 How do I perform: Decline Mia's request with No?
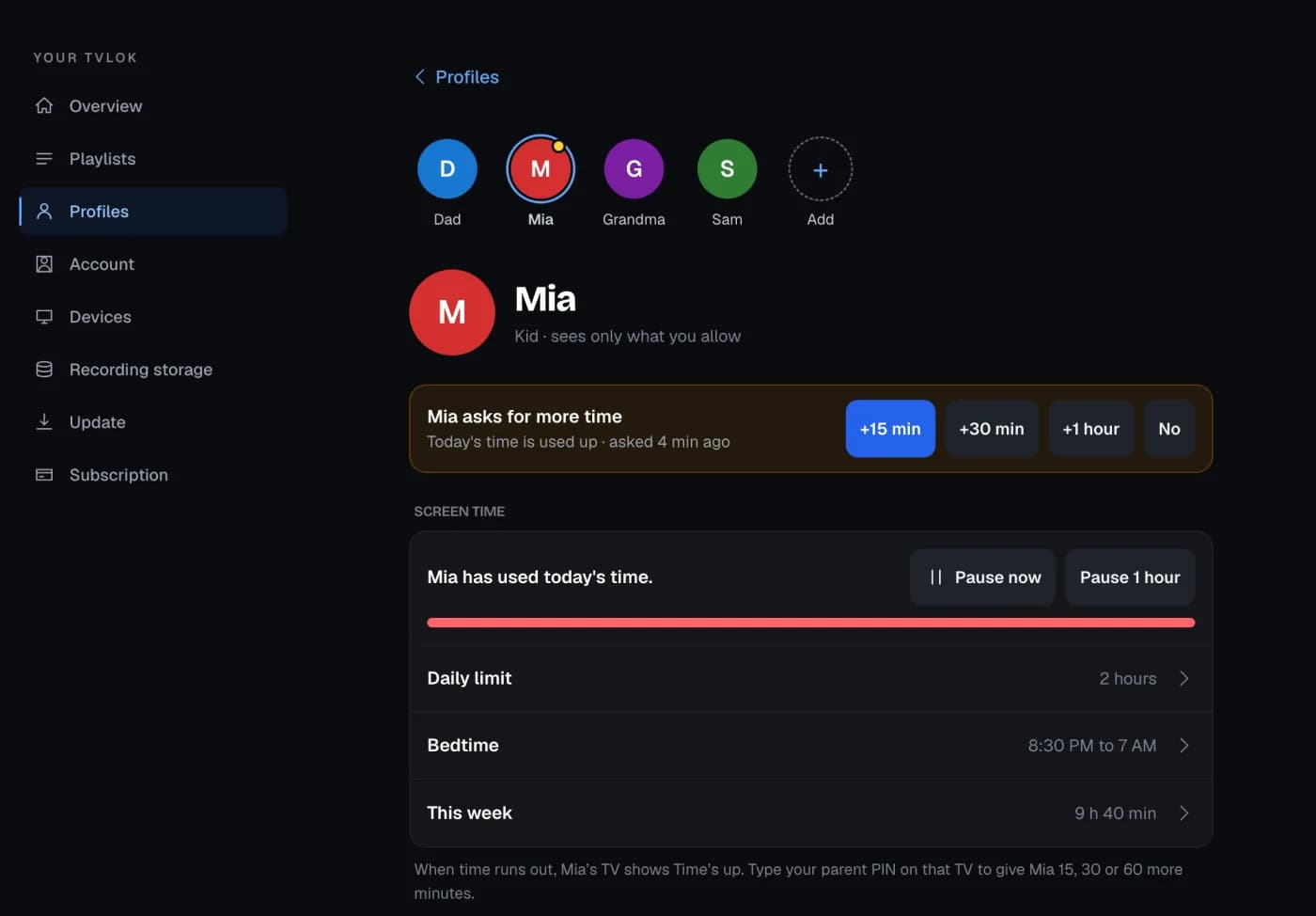pos(1169,429)
